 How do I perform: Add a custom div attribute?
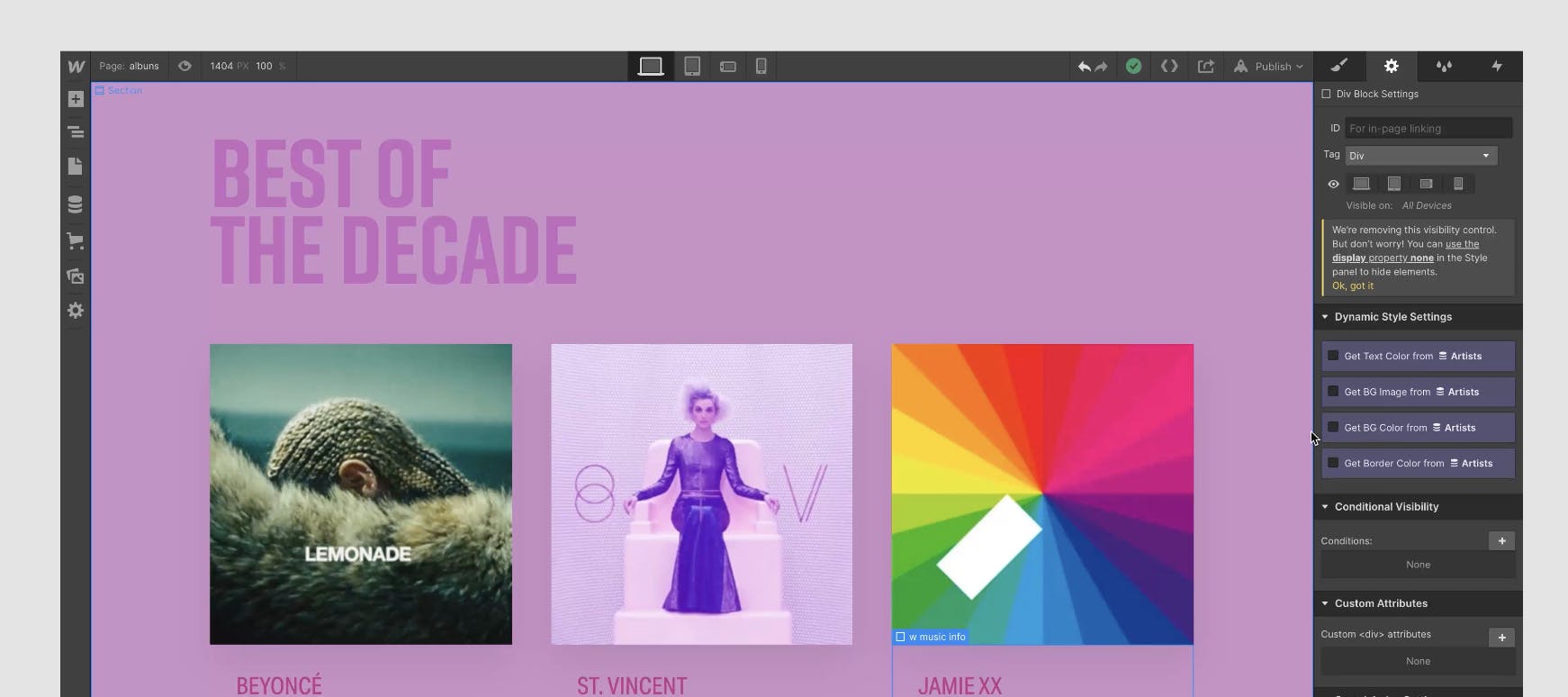click(1501, 638)
